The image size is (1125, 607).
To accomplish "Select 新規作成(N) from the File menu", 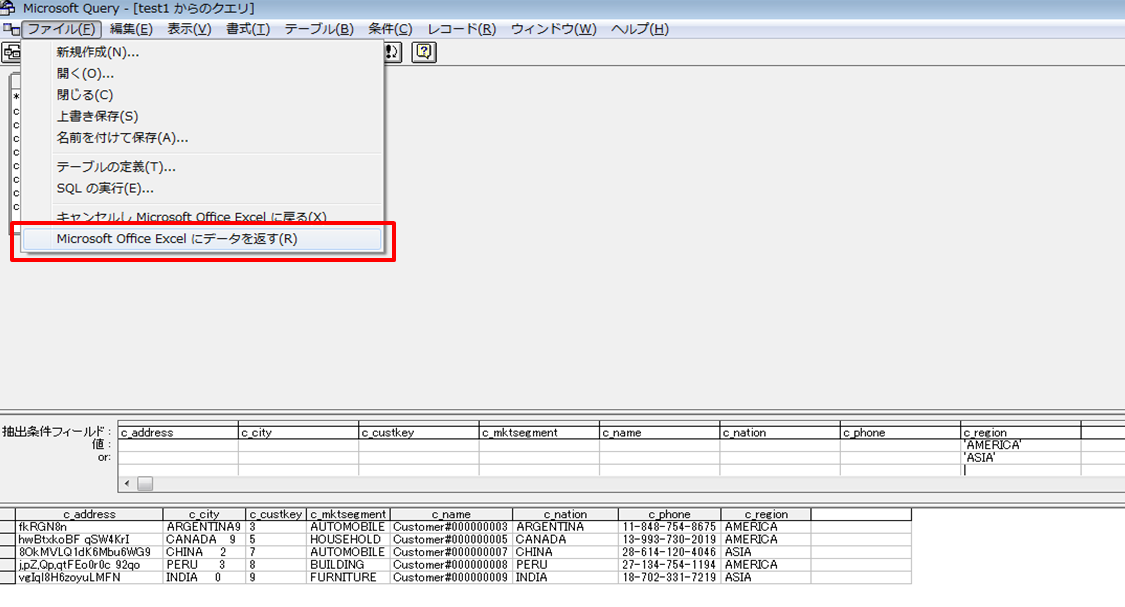I will 98,52.
